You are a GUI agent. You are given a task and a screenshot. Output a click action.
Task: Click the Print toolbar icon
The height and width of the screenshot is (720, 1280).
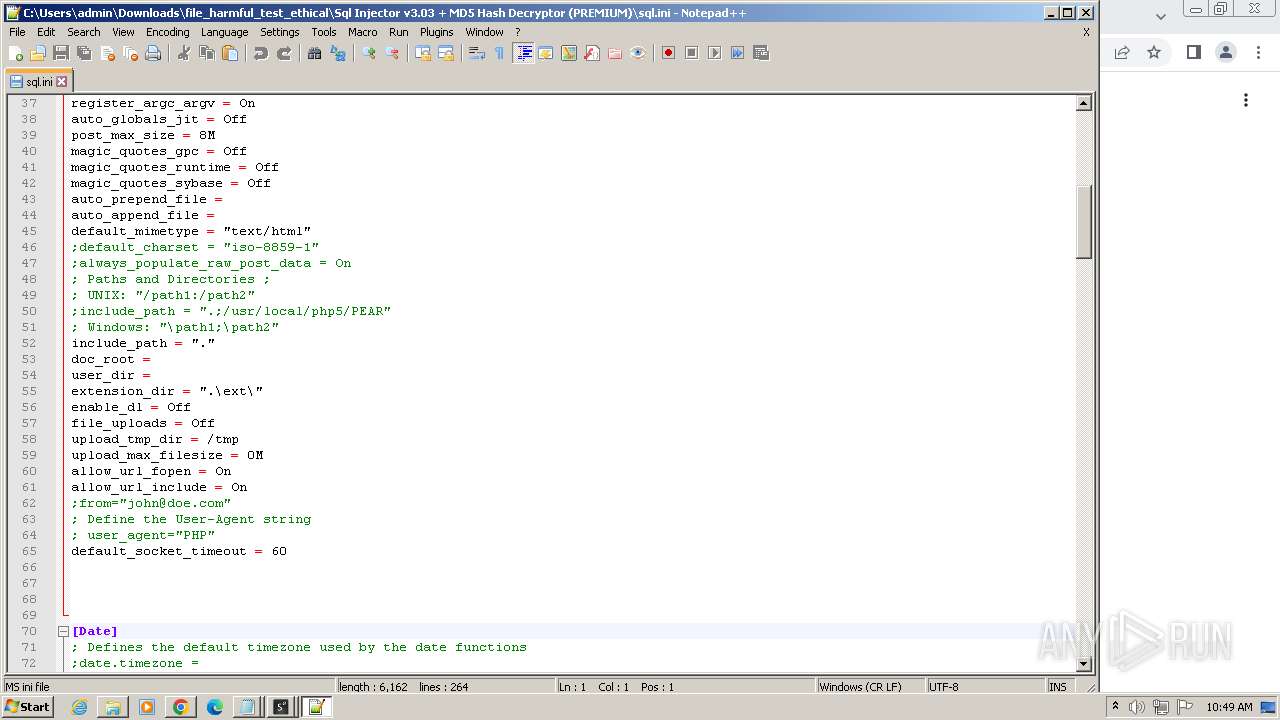153,53
